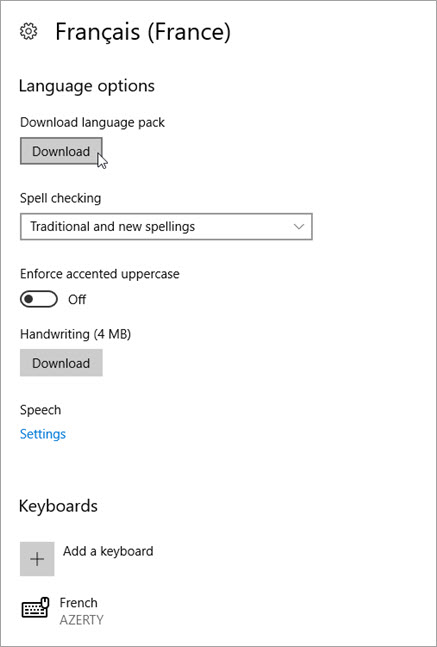Click the plus icon to add keyboard

click(37, 559)
